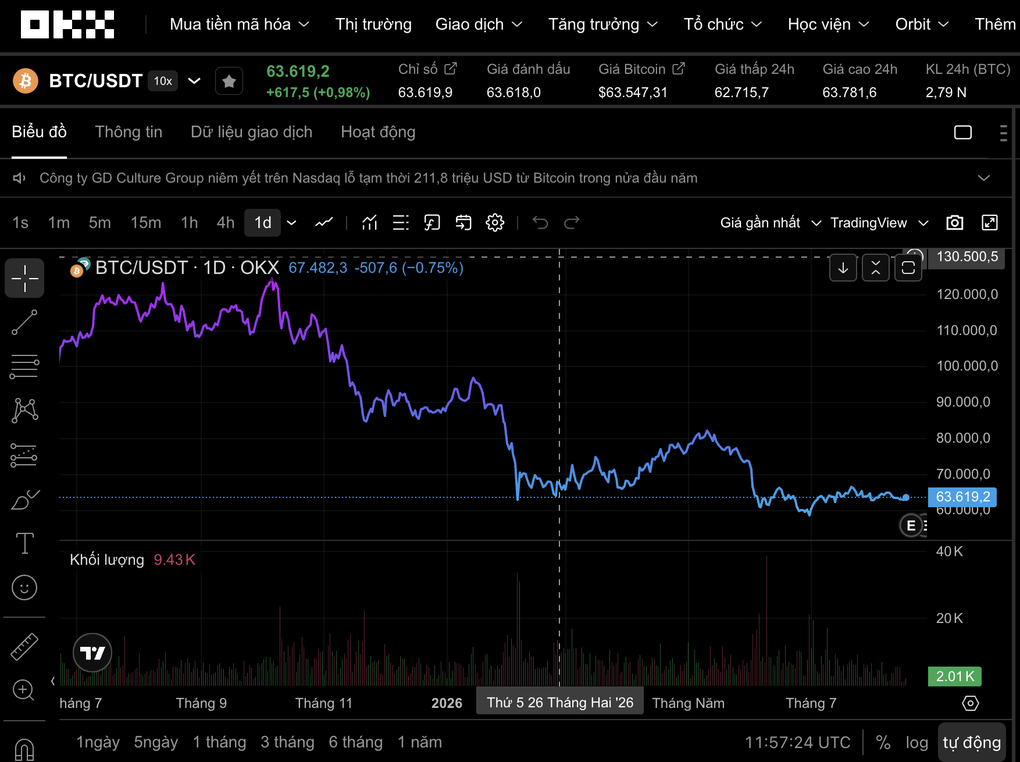Open the emoji icons tool

coord(25,588)
